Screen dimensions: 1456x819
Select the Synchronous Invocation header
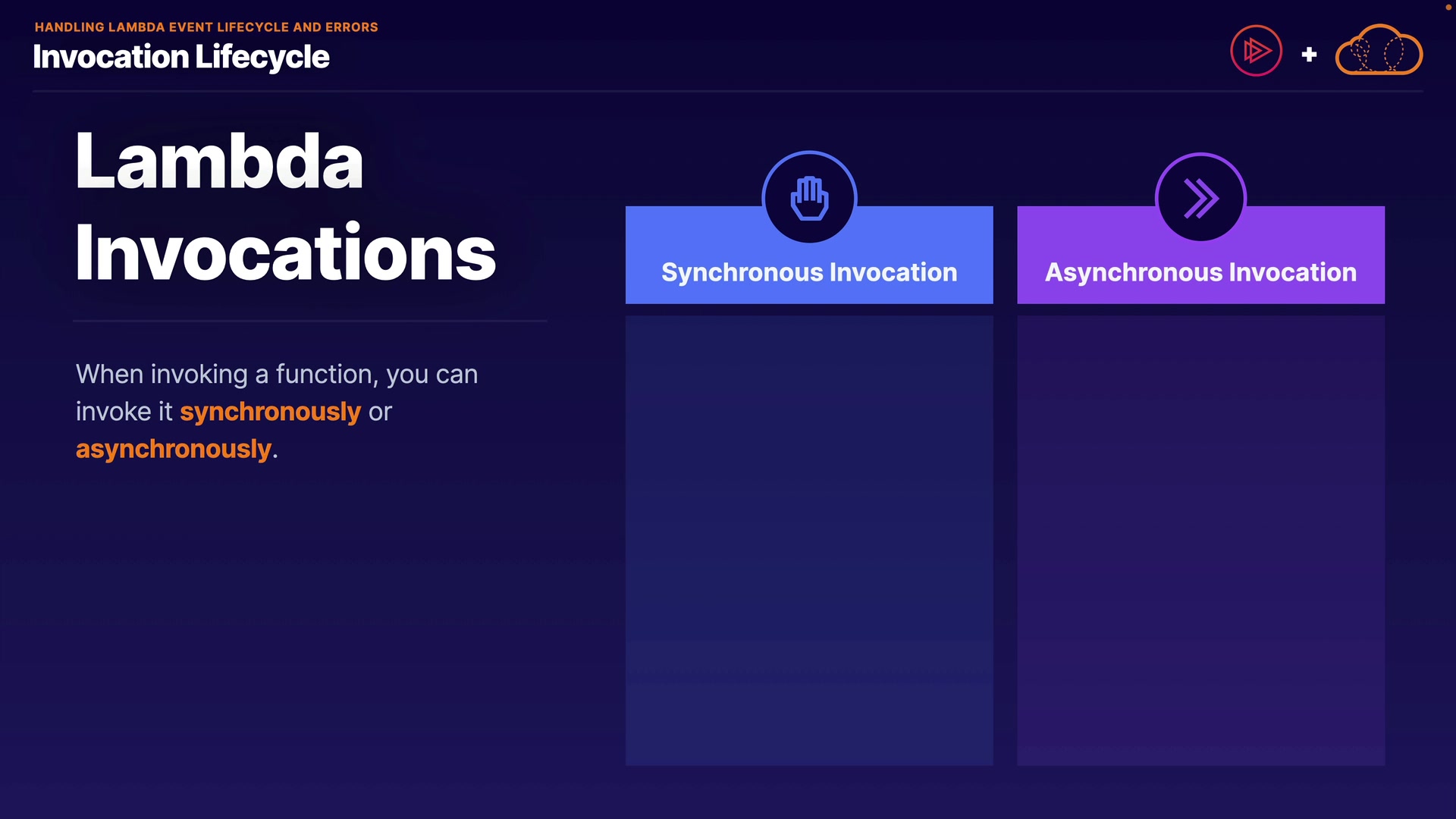[x=809, y=272]
